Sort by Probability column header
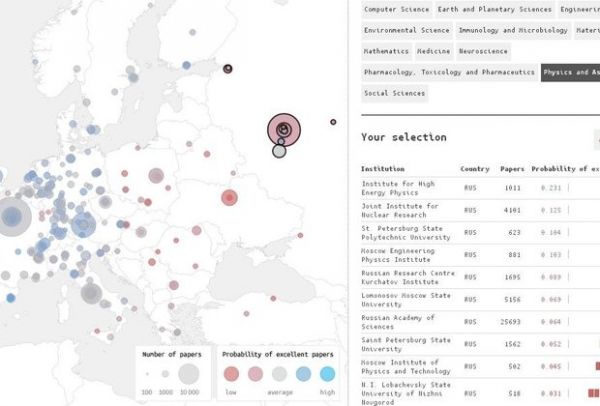Viewport: 600px width, 406px height. (x=565, y=169)
